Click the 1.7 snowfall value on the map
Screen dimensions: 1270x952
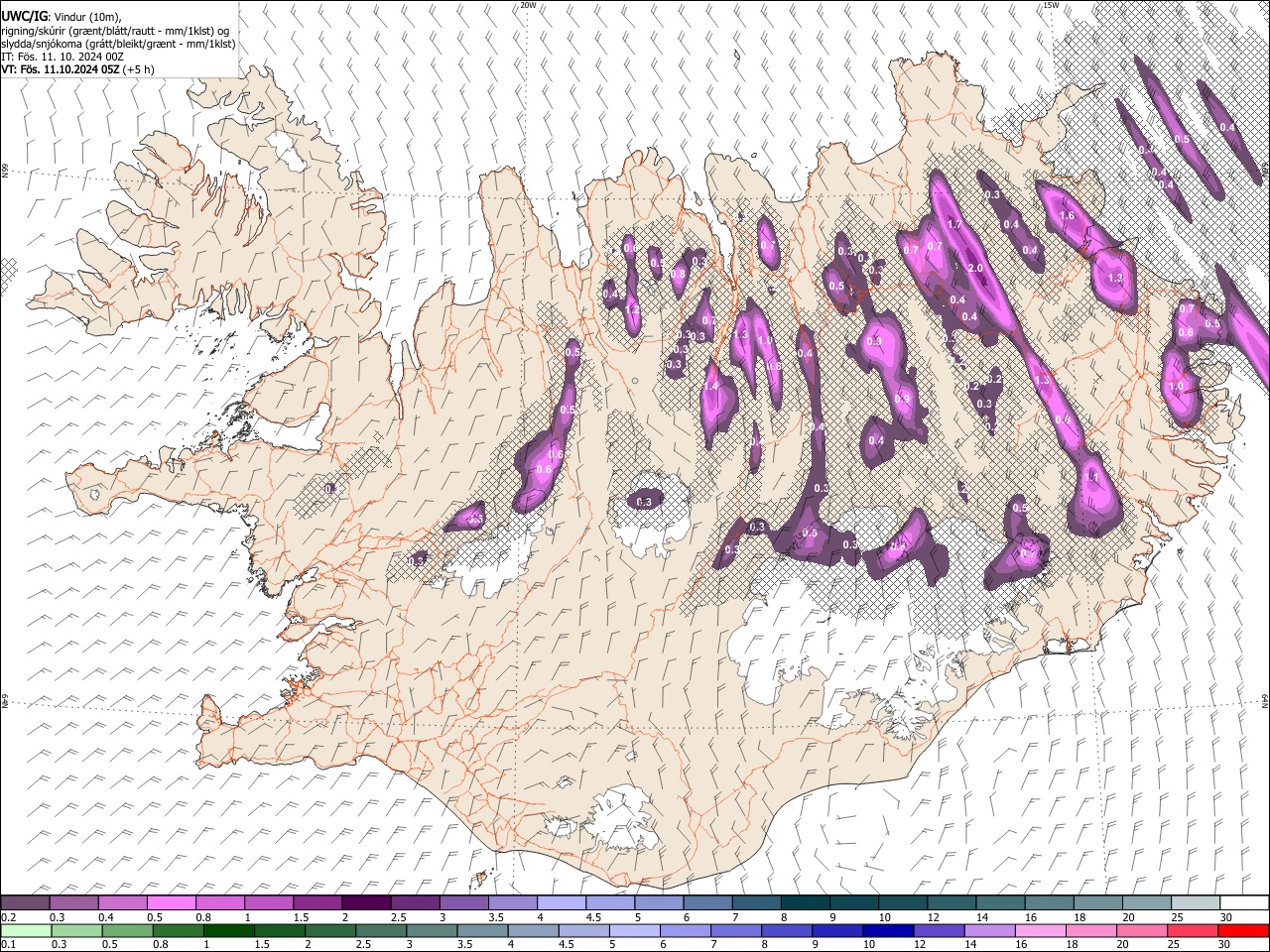[x=954, y=225]
